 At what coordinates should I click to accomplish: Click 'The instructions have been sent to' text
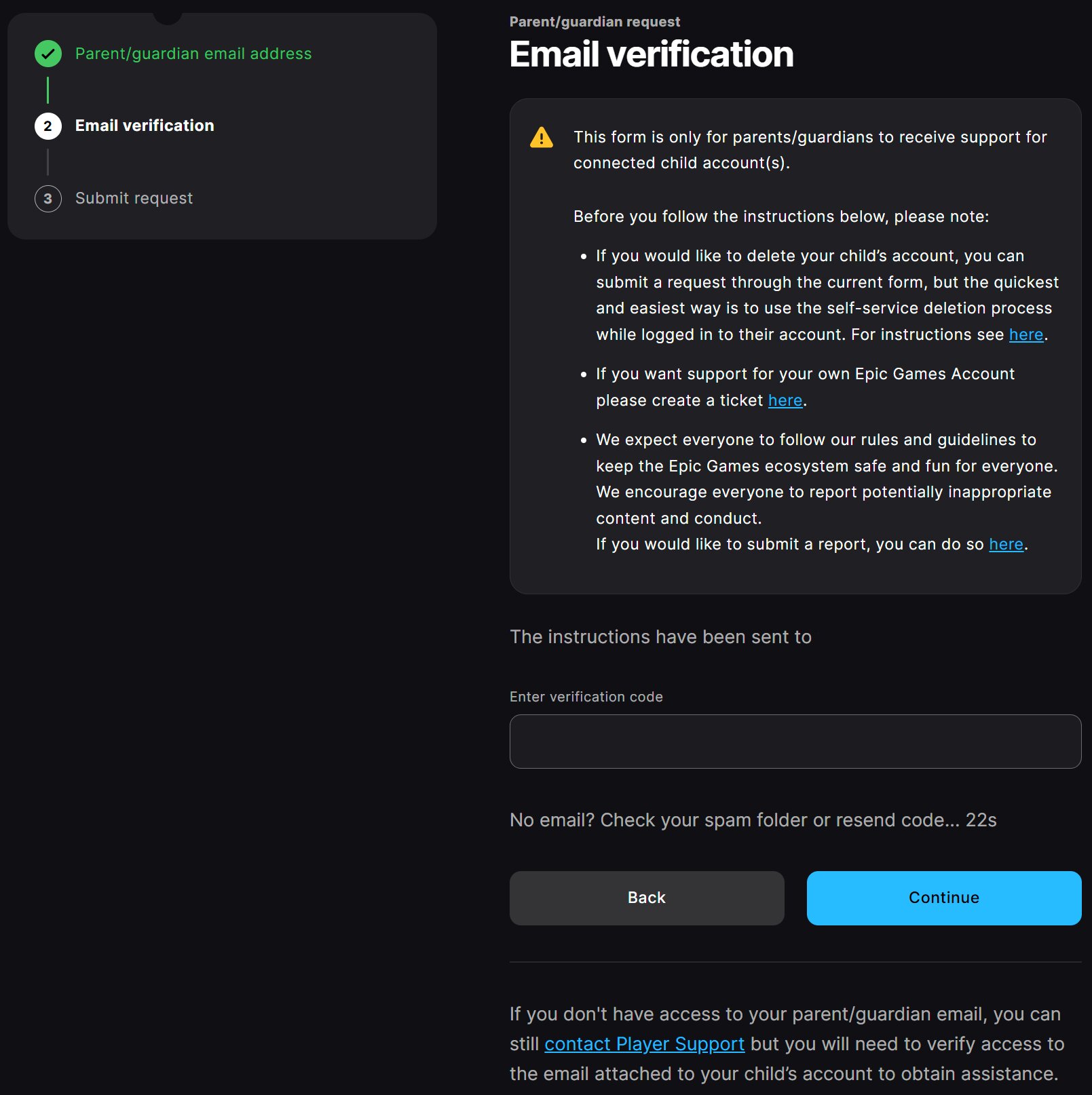click(x=660, y=637)
